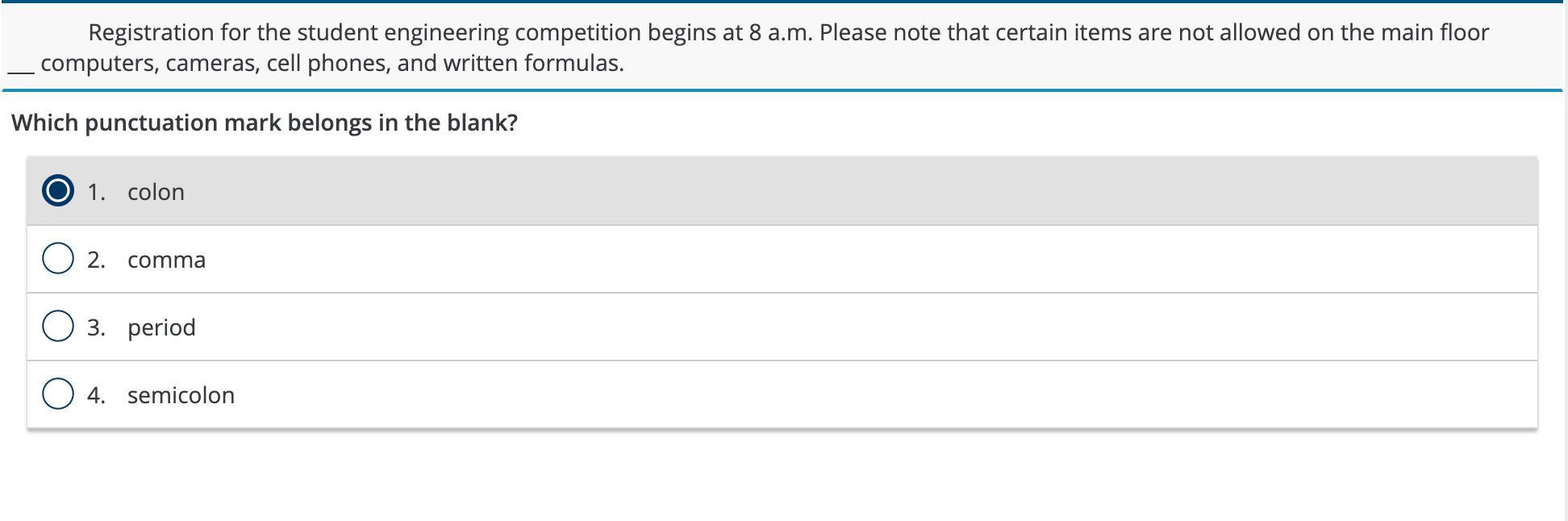Image resolution: width=1568 pixels, height=521 pixels.
Task: Click option number '4.' beside semicolon
Action: [96, 395]
